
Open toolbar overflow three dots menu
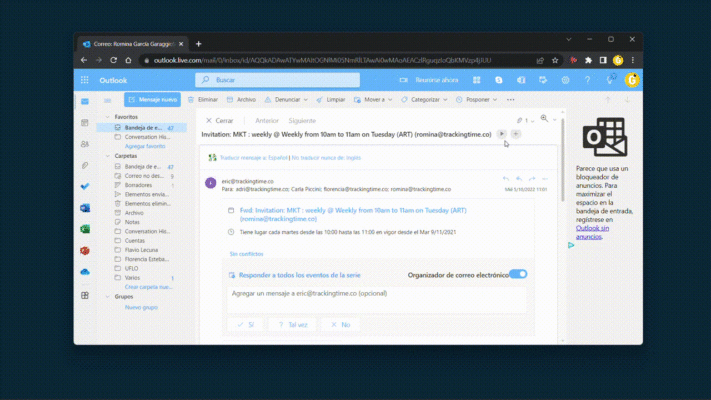pos(511,100)
